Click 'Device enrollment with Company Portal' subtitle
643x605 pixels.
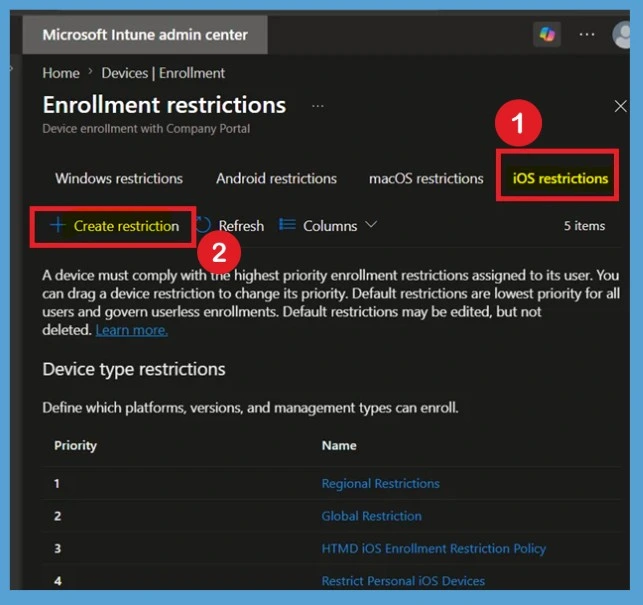(146, 129)
